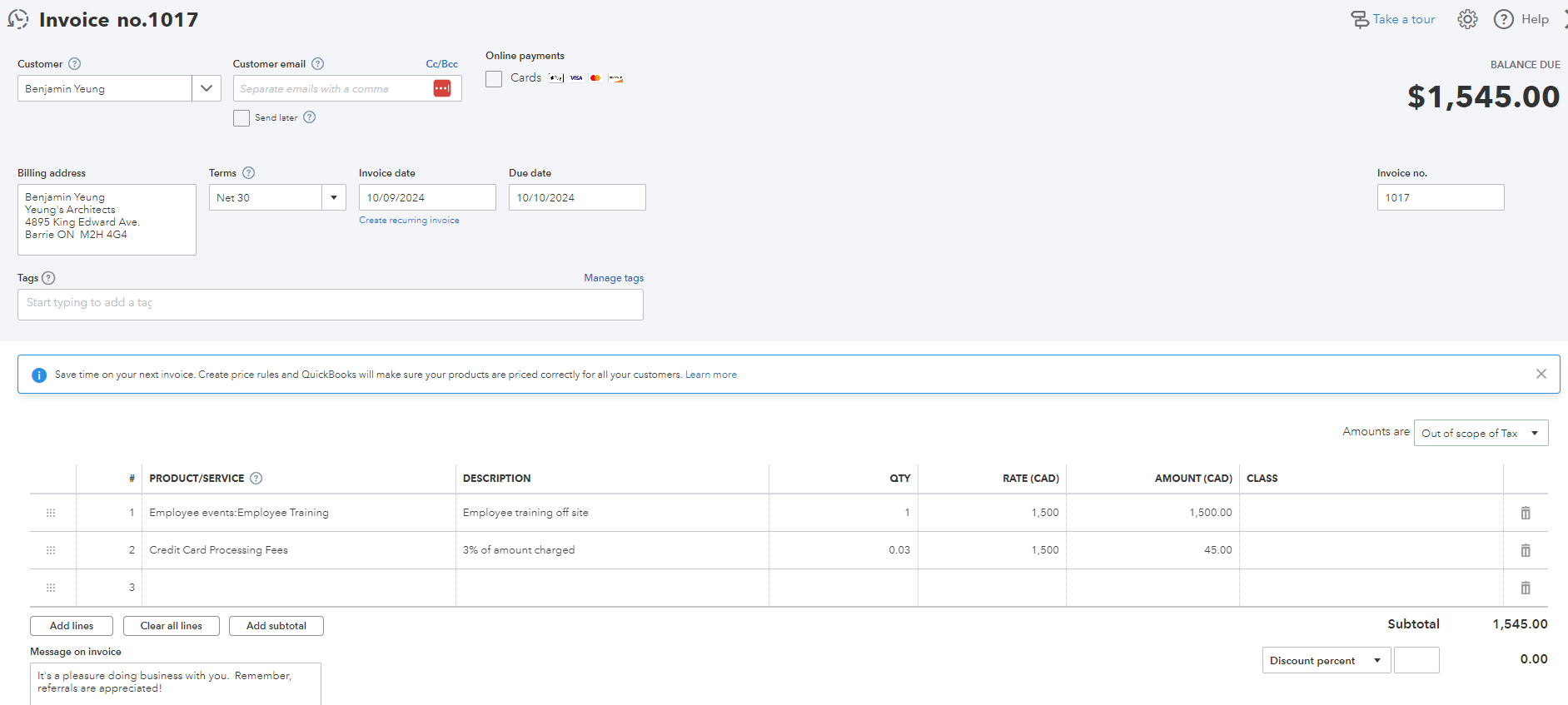Enable Cards online payments checkbox
The height and width of the screenshot is (705, 1568).
click(x=494, y=79)
